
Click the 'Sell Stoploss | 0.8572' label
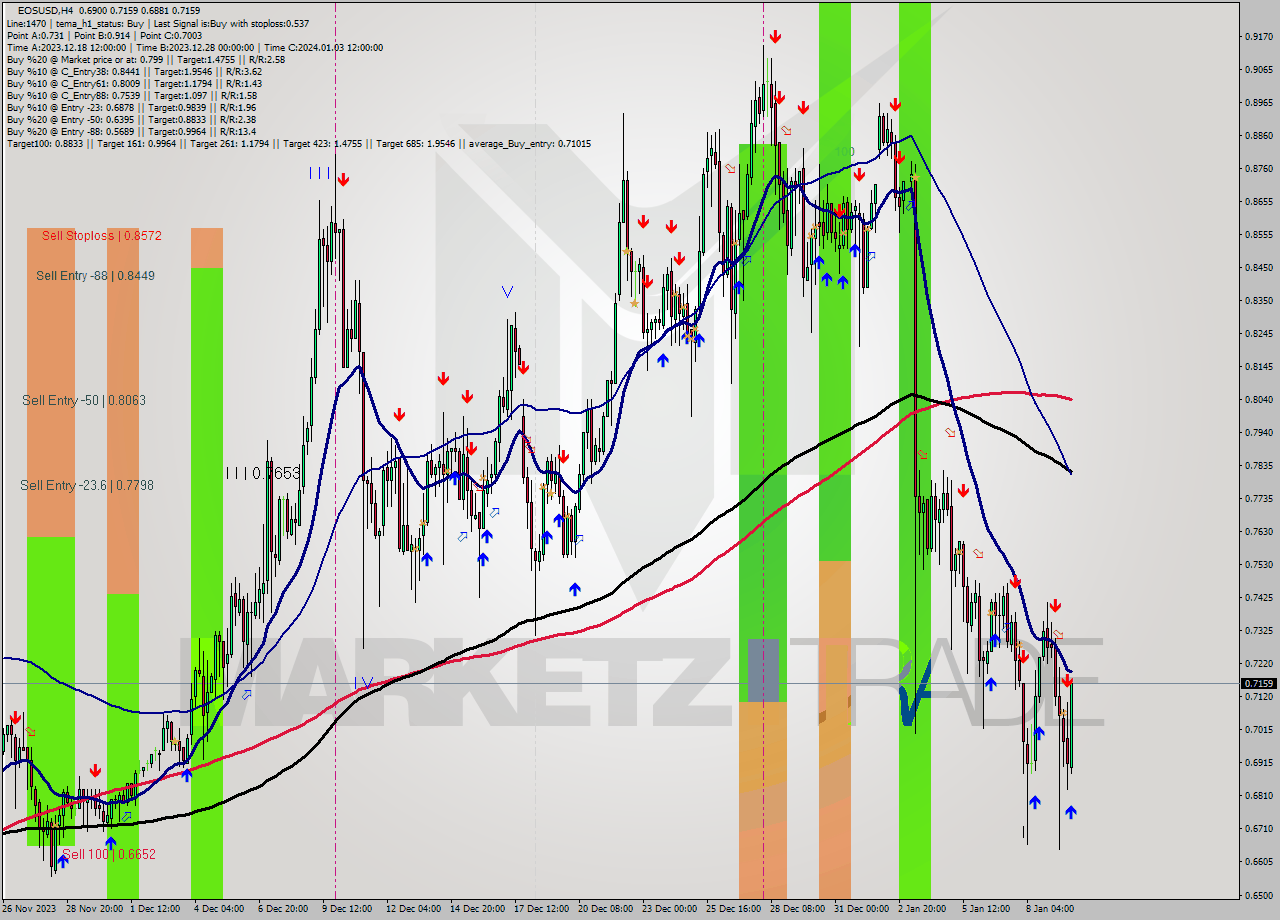(x=102, y=235)
